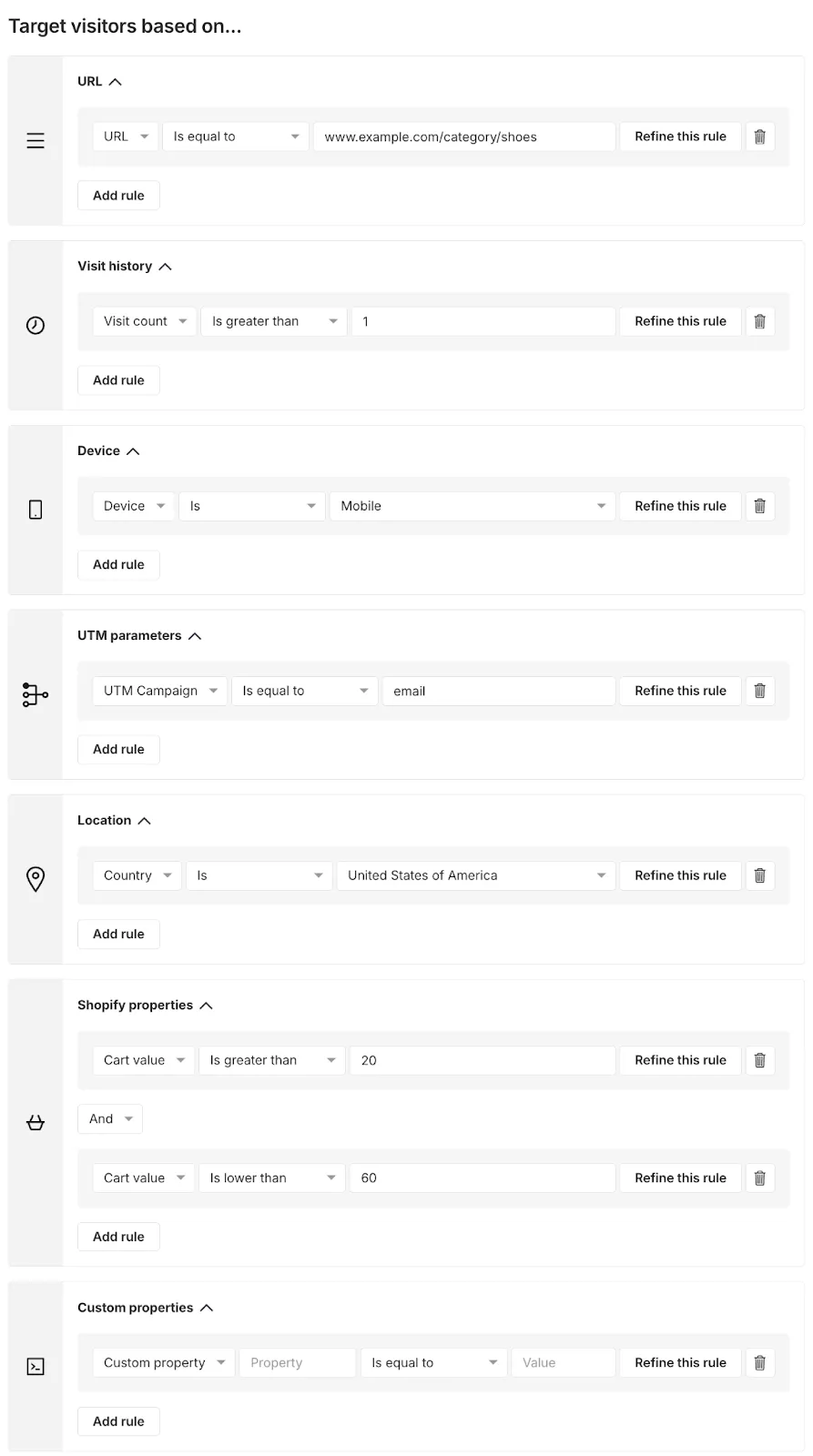This screenshot has width=813, height=1456.
Task: Click the Location pin icon
Action: (x=36, y=879)
